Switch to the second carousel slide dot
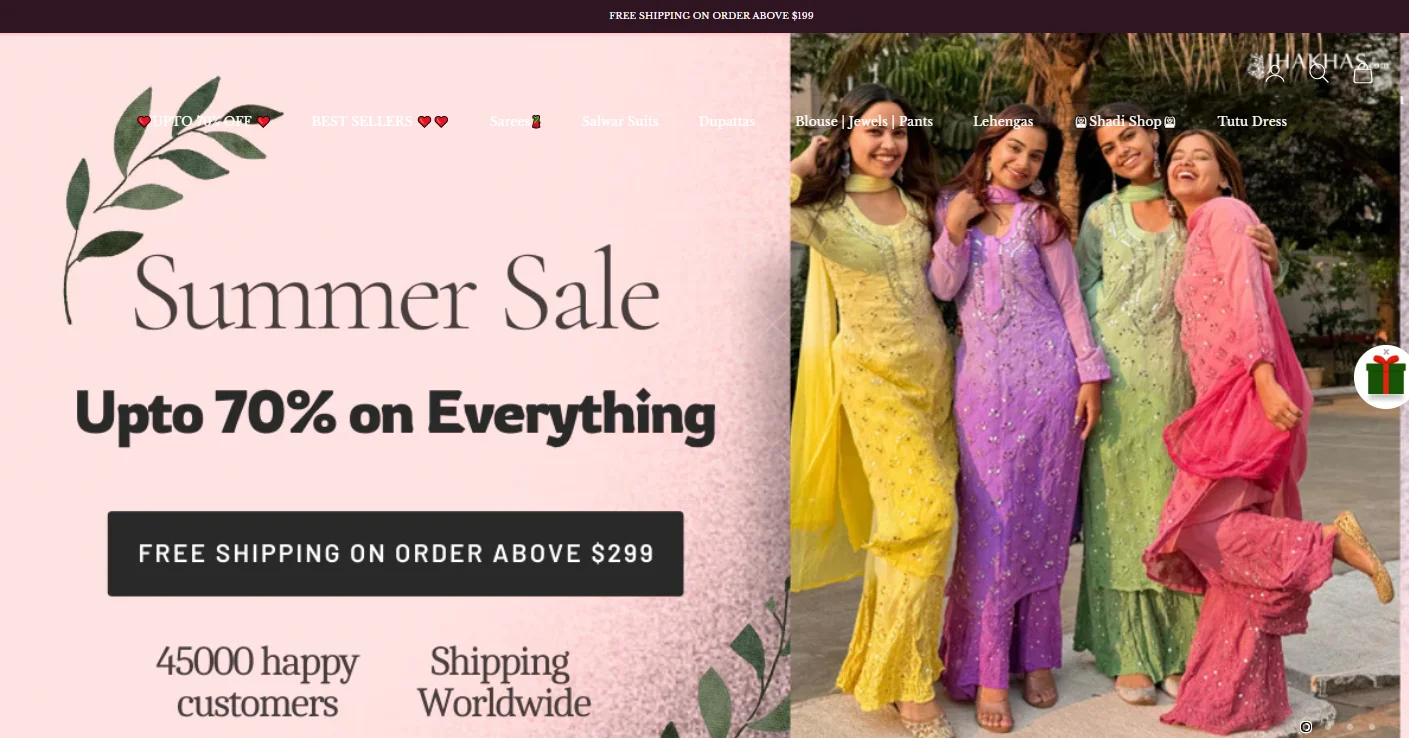This screenshot has width=1409, height=738. [1328, 727]
